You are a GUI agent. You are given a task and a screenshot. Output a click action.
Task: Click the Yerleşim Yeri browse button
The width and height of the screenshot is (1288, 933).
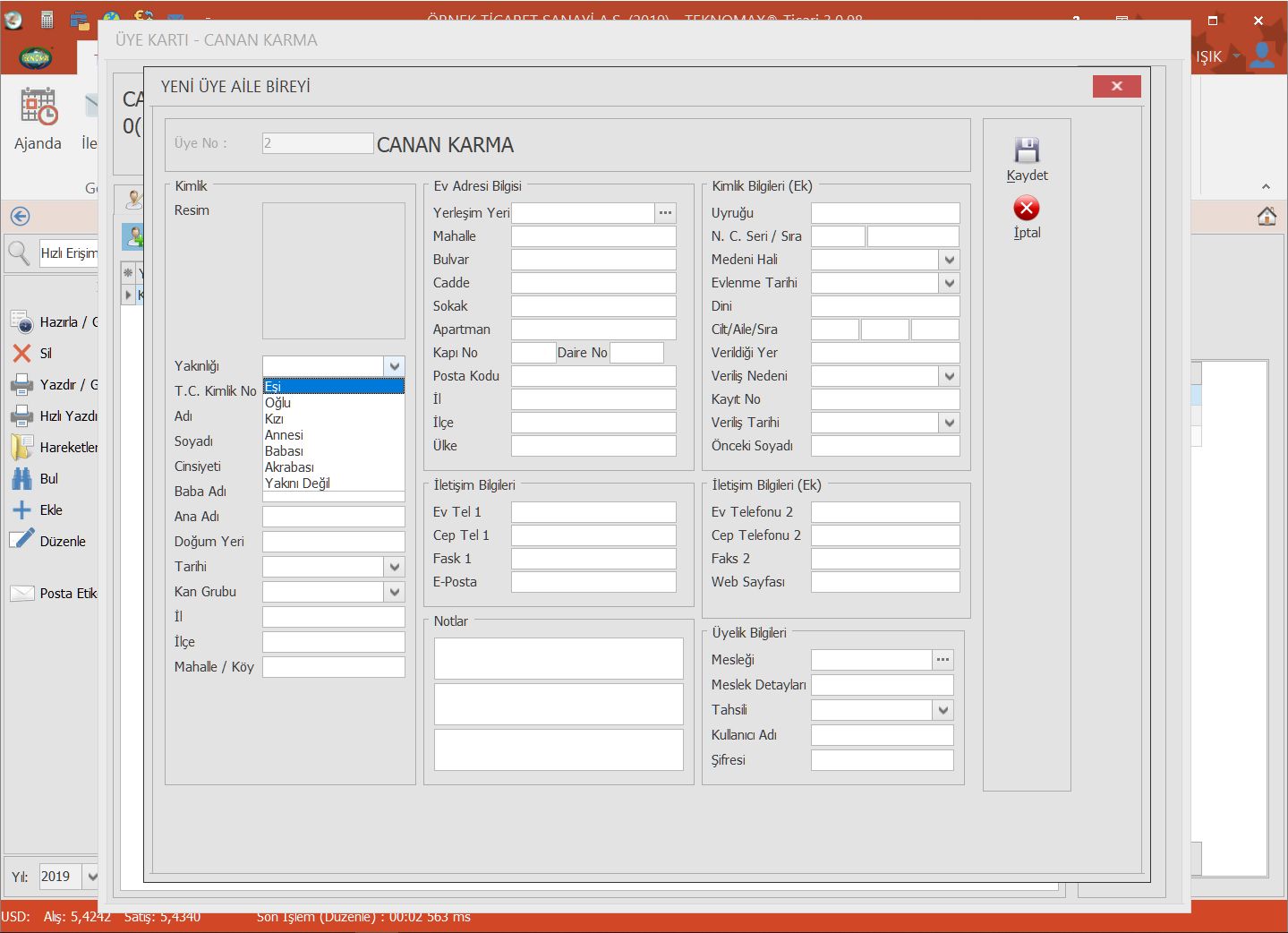coord(665,213)
